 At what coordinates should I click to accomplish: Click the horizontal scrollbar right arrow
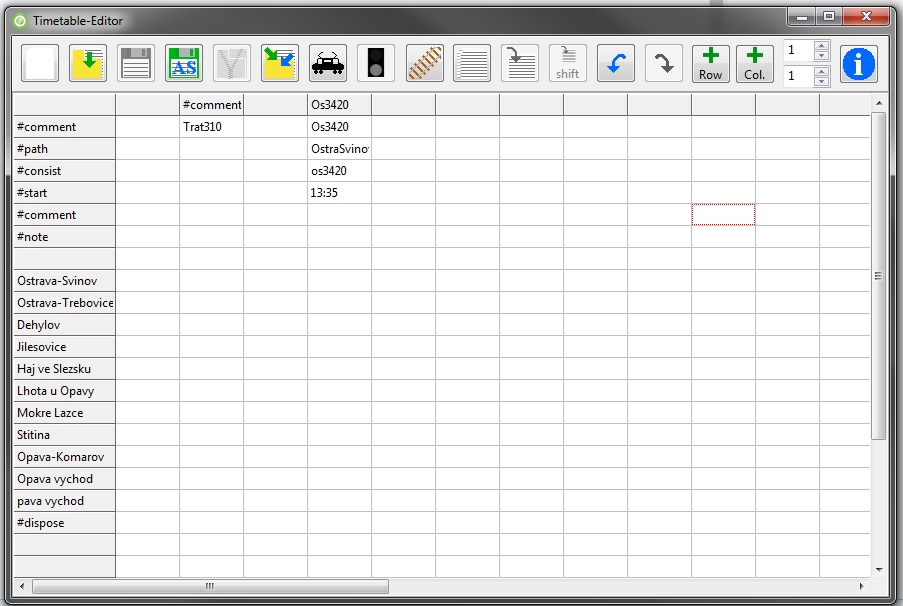(861, 586)
